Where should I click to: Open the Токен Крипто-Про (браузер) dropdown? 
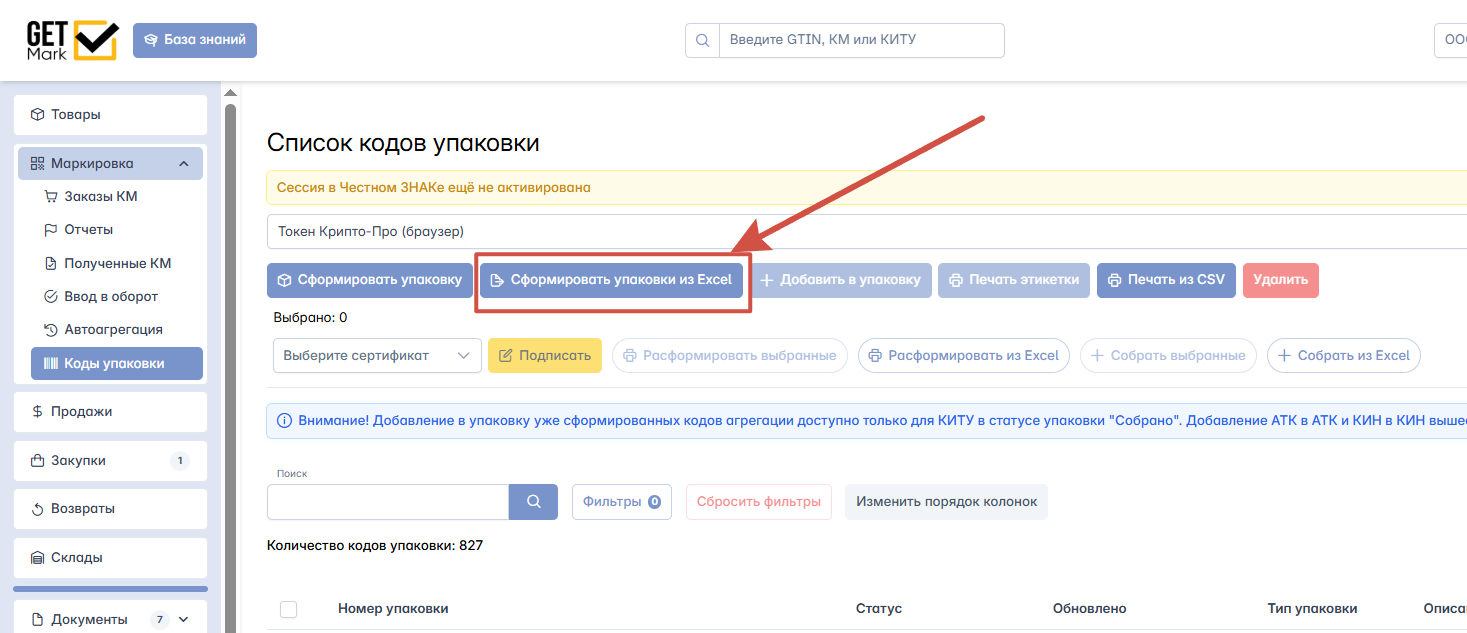click(x=866, y=231)
